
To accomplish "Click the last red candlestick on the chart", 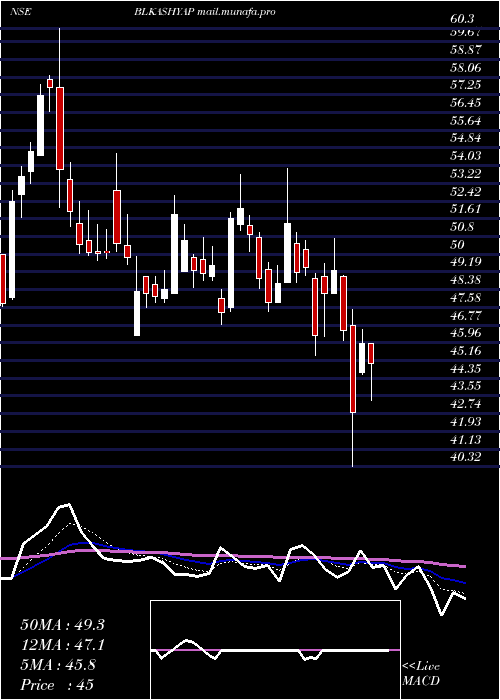I will pyautogui.click(x=371, y=353).
